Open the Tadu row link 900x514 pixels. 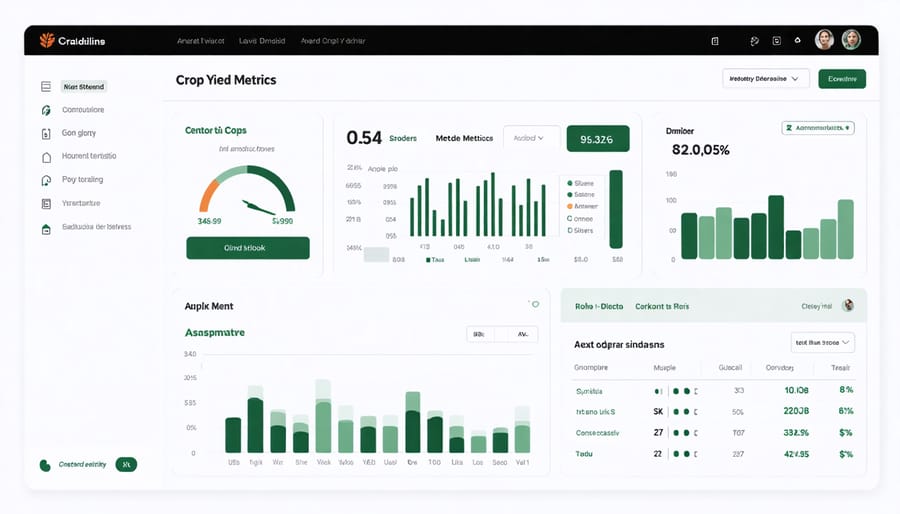tap(584, 454)
